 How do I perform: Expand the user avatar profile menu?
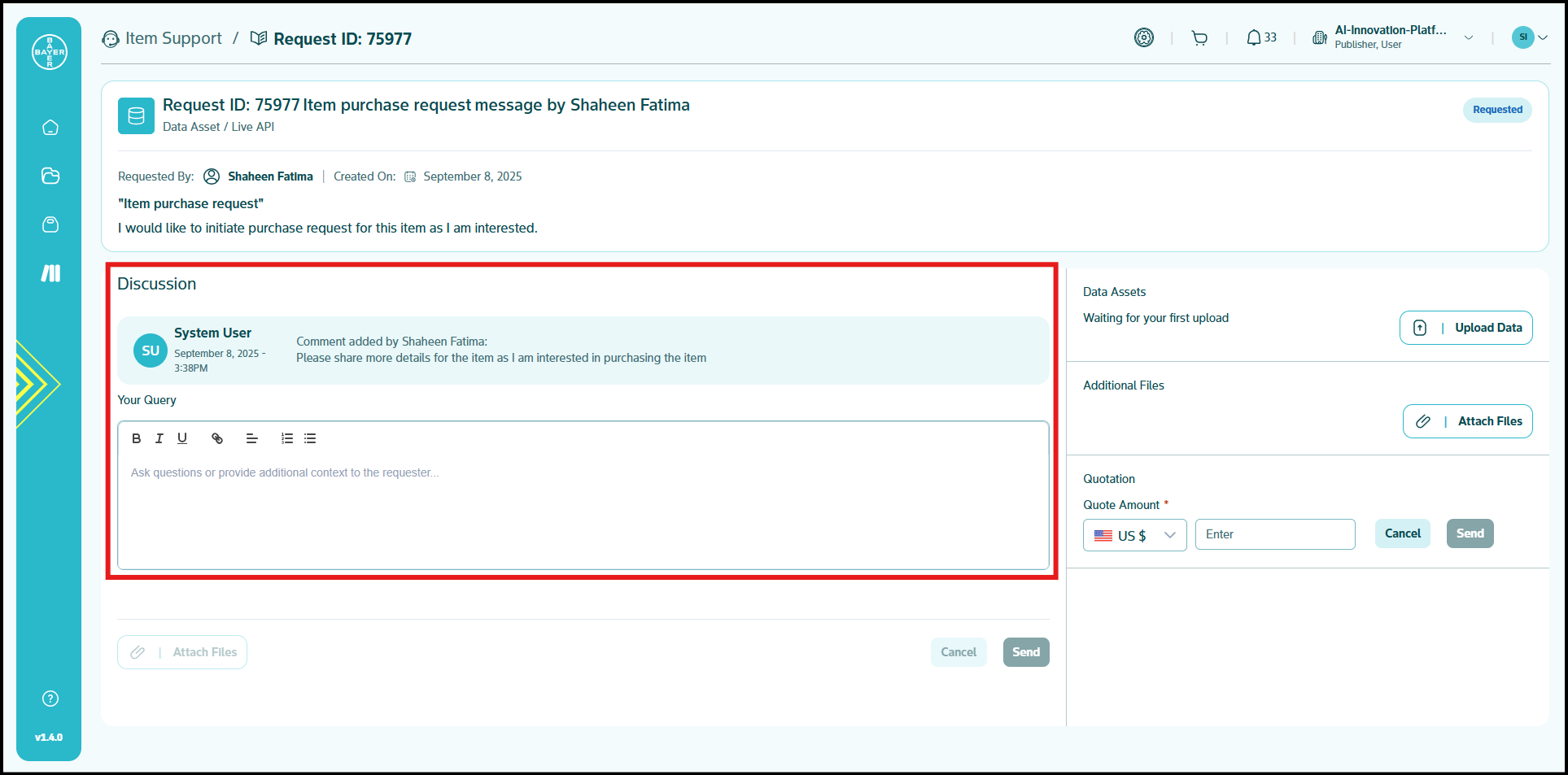(1529, 37)
